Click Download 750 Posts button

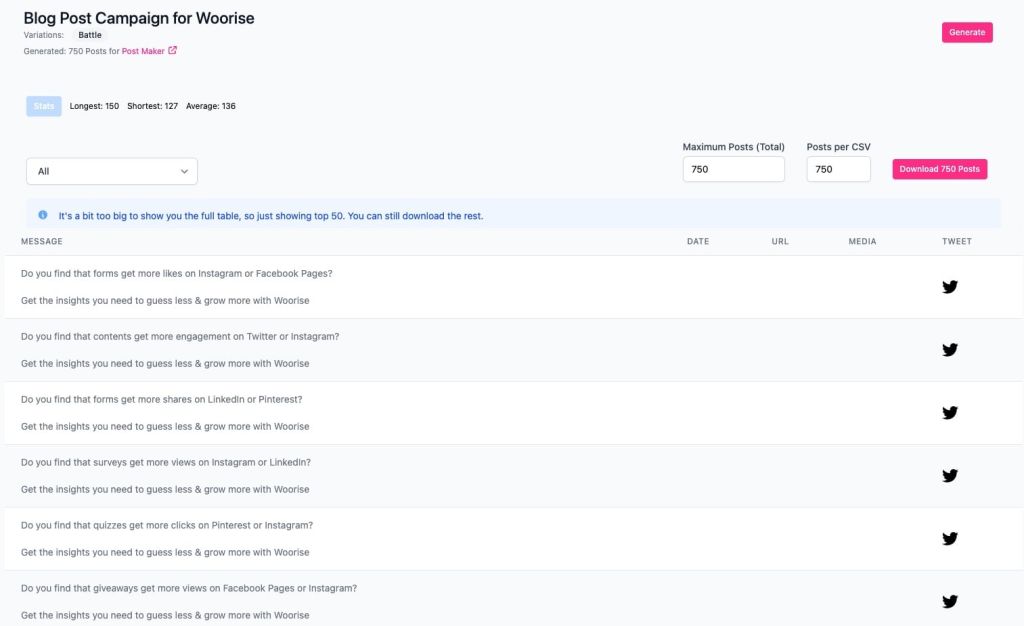click(x=939, y=169)
